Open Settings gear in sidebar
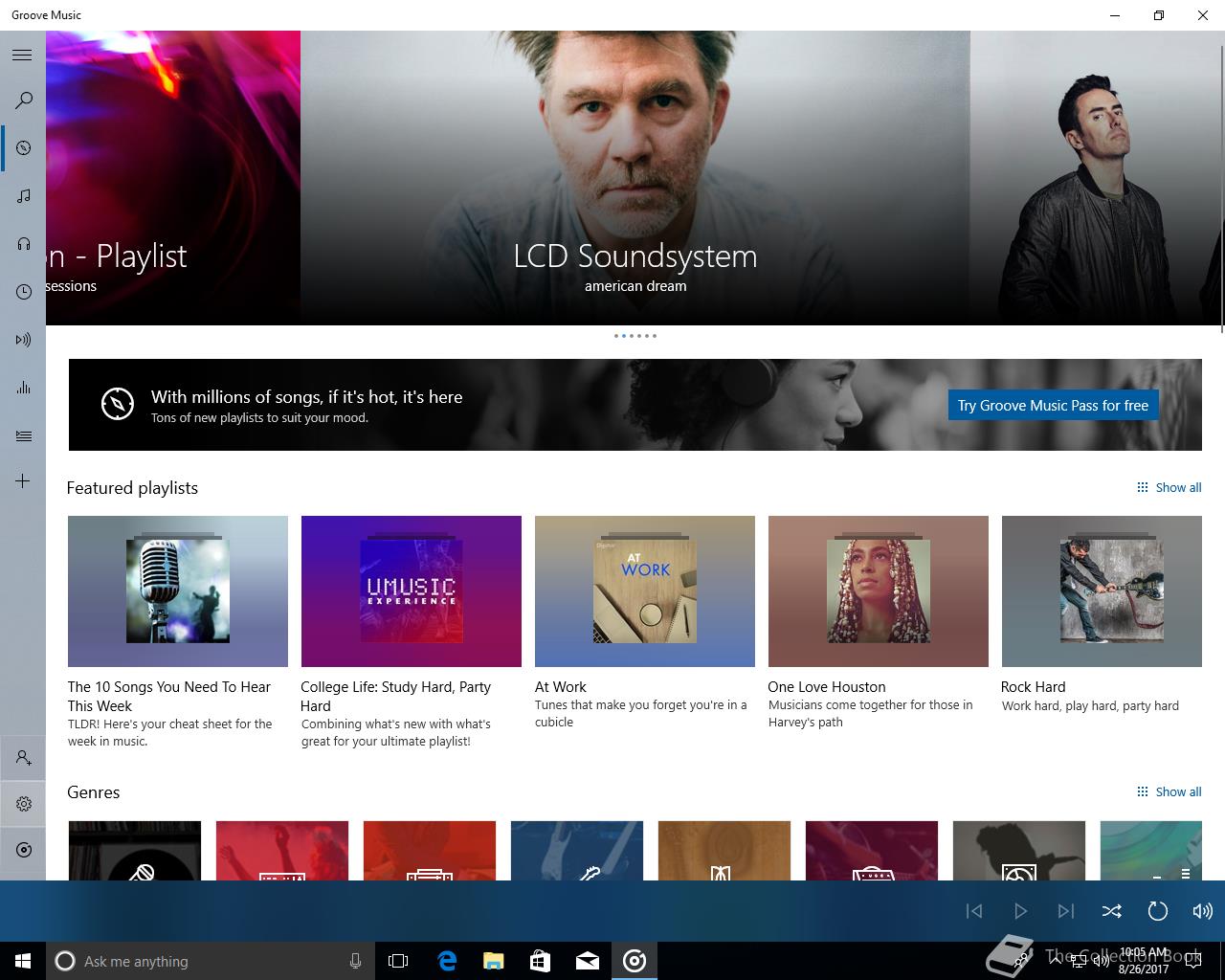Viewport: 1225px width, 980px height. 24,804
